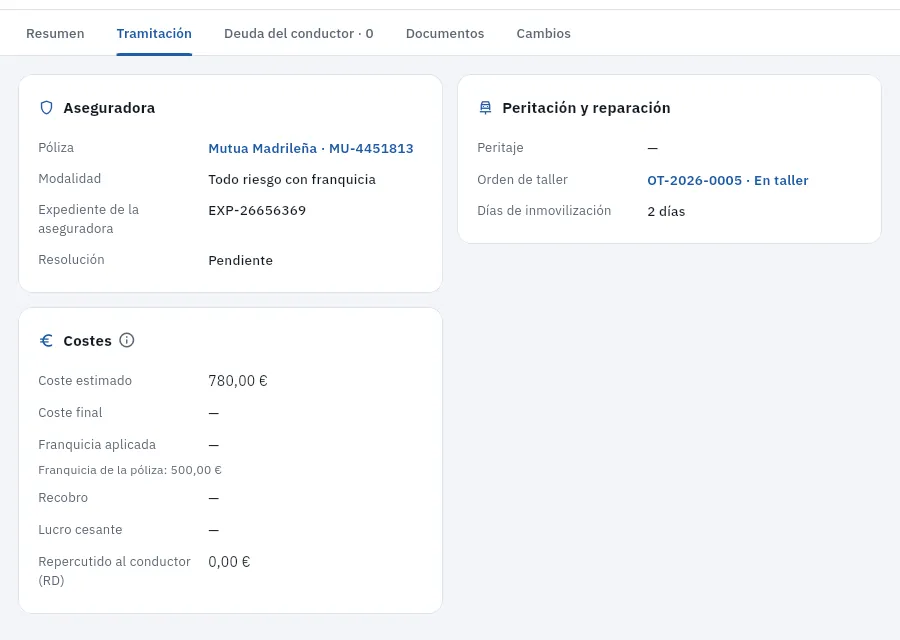The width and height of the screenshot is (900, 640).
Task: Click the 0,00 € Repercutido value
Action: click(229, 562)
